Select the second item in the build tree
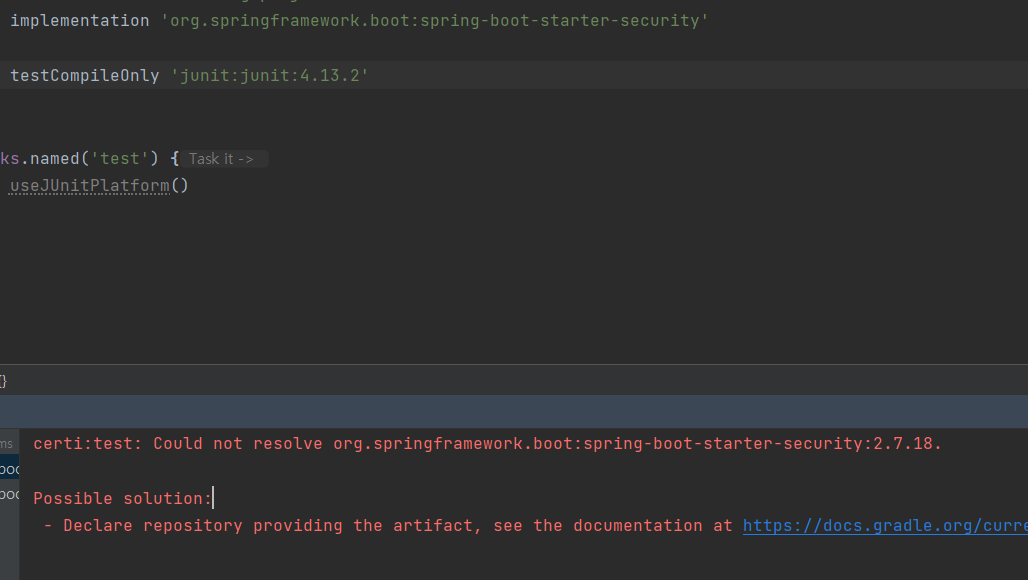 point(9,494)
